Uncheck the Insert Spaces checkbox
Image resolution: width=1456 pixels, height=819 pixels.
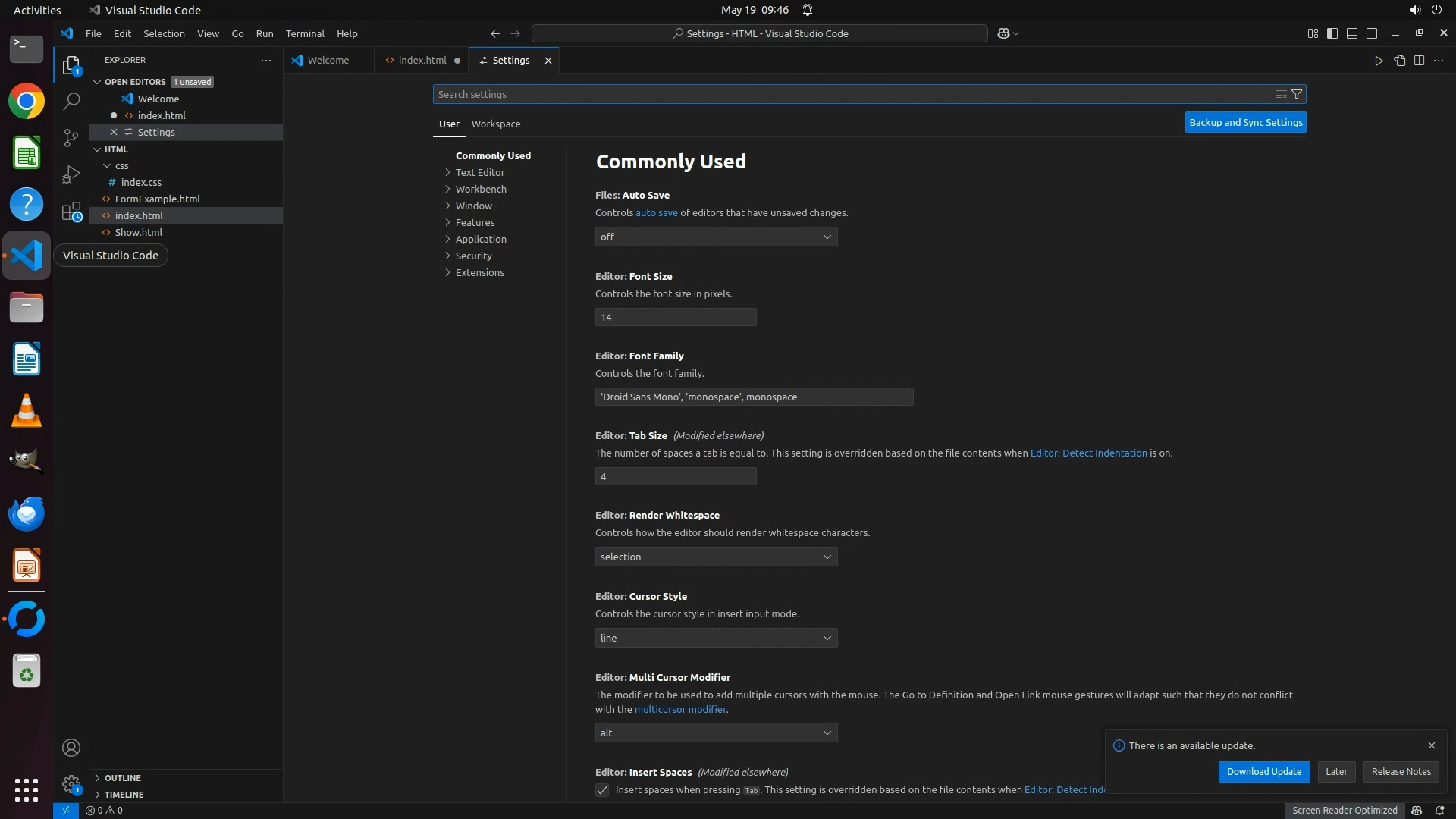click(602, 790)
